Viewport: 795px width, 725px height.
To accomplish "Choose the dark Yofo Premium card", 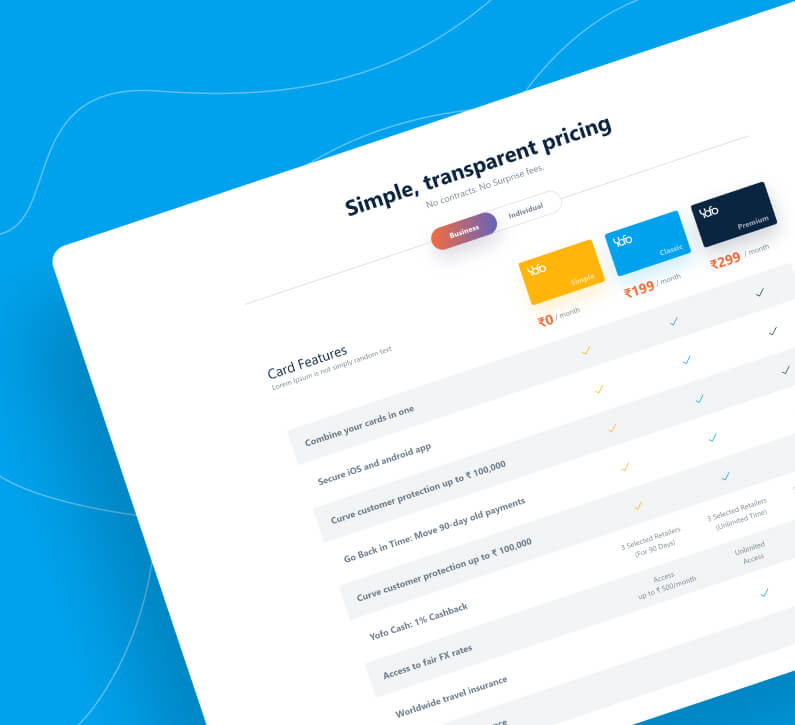I will click(734, 214).
